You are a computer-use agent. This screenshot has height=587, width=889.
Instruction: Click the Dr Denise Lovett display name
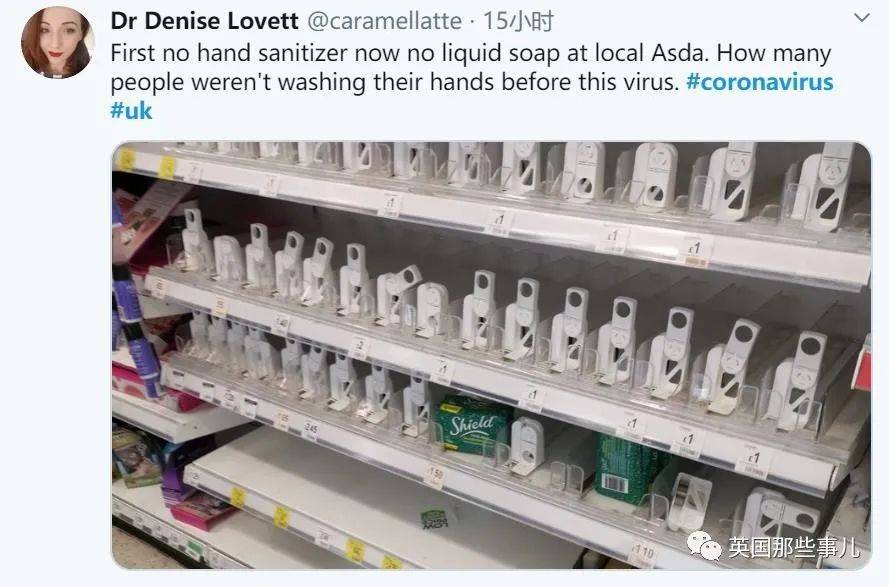click(204, 22)
